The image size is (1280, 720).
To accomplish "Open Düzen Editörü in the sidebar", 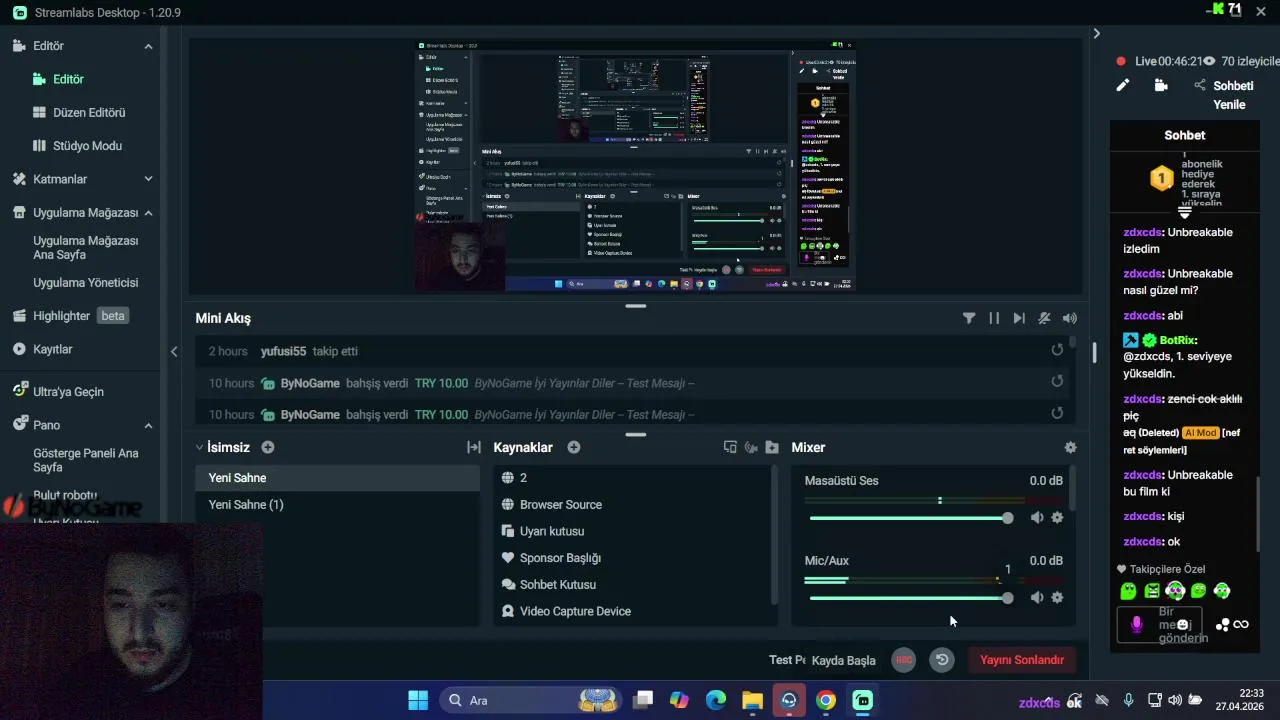I will pyautogui.click(x=79, y=112).
